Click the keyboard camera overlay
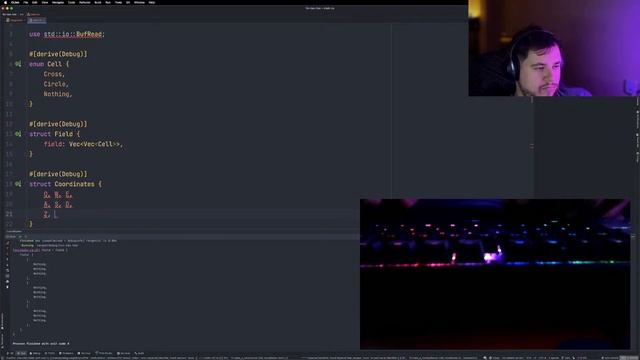The height and width of the screenshot is (360, 640). (x=495, y=274)
